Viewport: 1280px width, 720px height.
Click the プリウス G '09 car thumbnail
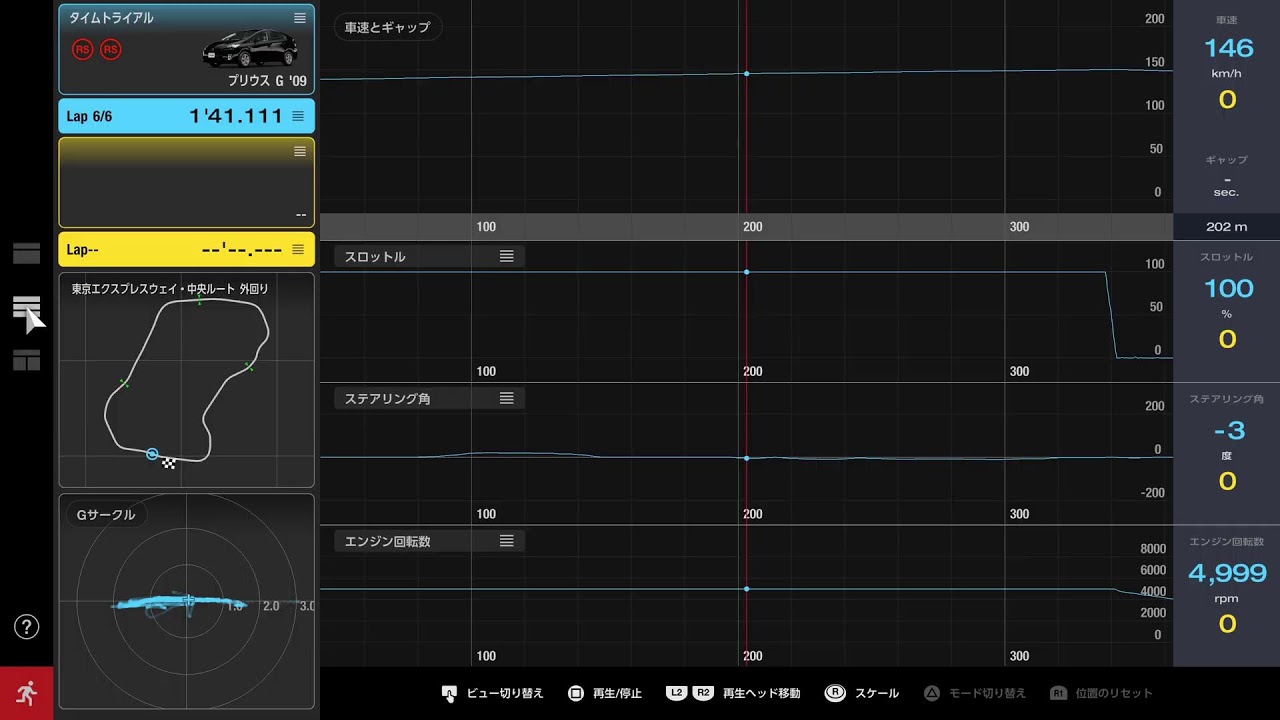(250, 49)
